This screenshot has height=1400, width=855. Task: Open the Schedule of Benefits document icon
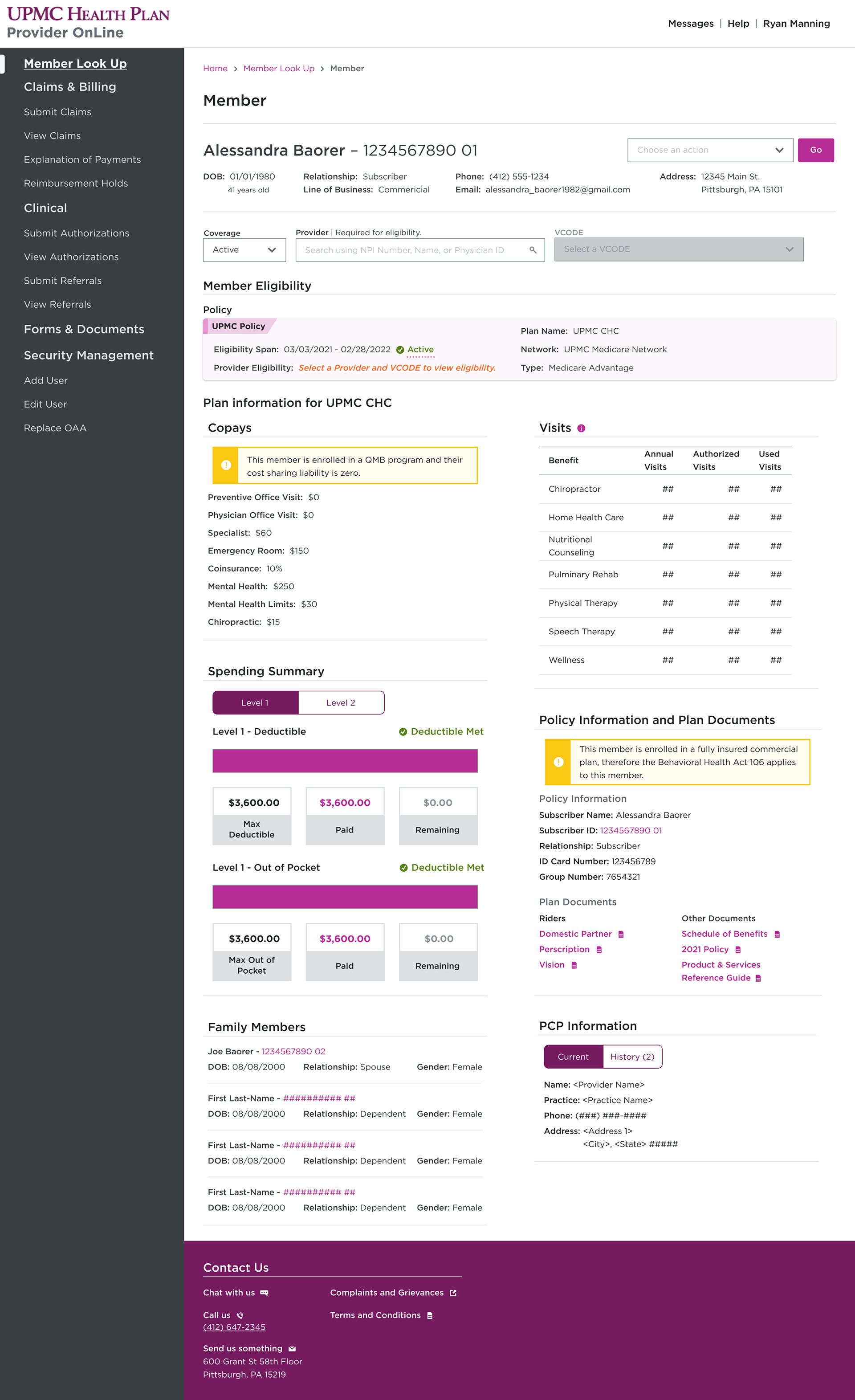pyautogui.click(x=777, y=934)
